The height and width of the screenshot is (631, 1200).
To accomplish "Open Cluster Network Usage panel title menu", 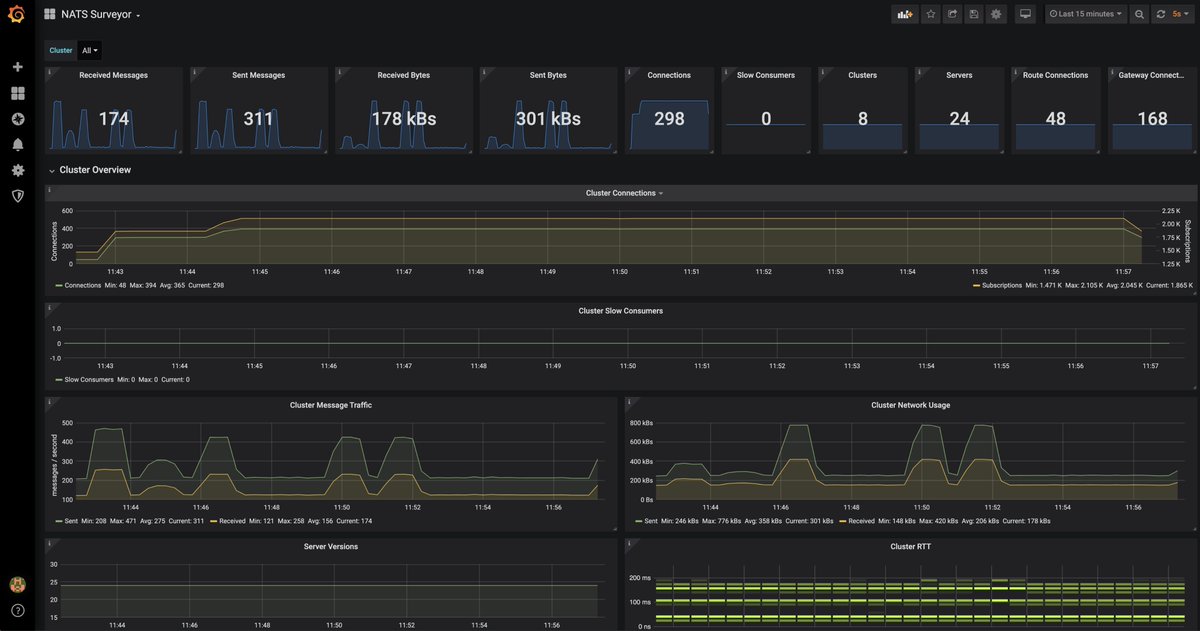I will [911, 405].
